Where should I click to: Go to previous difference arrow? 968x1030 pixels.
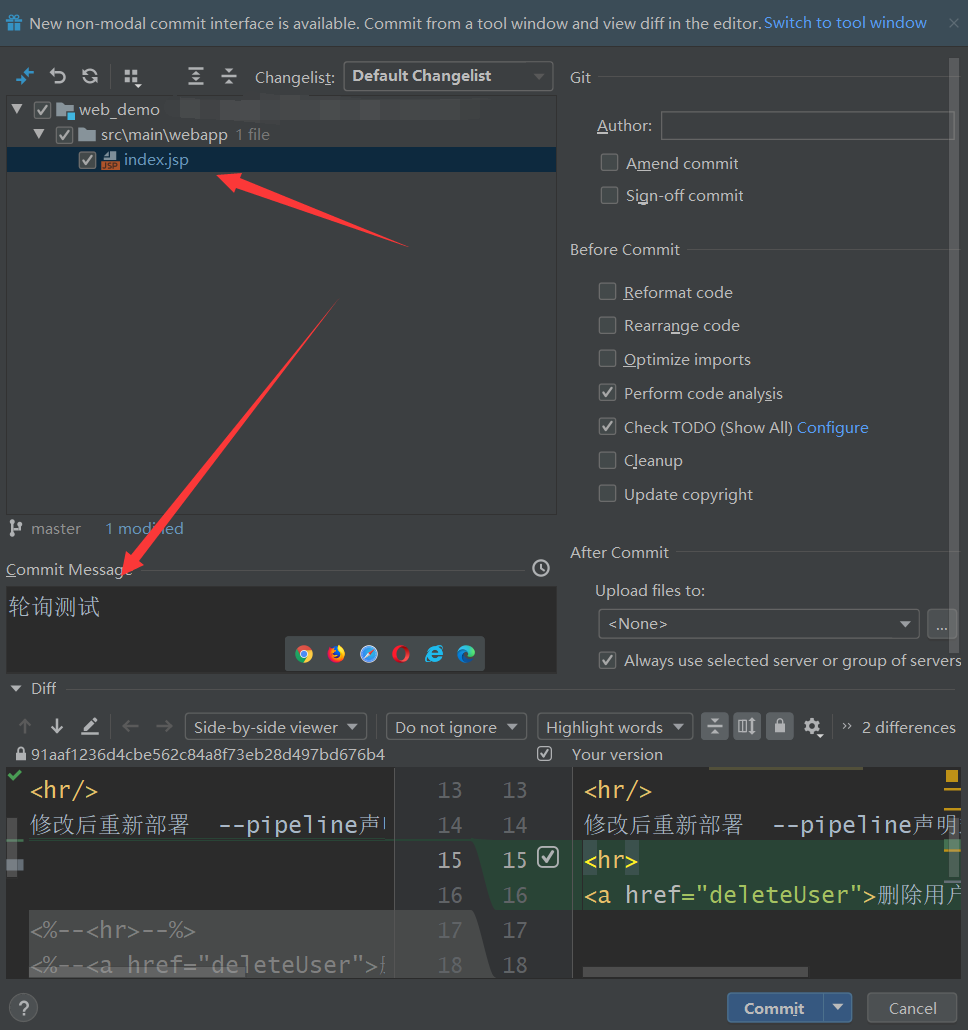pos(25,727)
